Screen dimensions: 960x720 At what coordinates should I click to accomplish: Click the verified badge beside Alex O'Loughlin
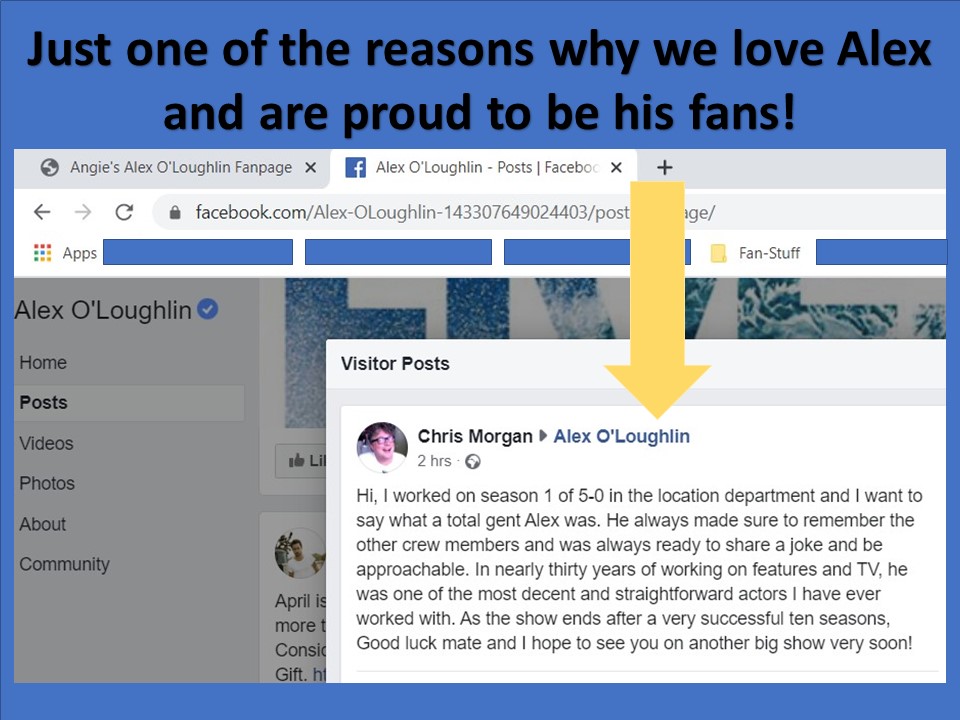click(x=208, y=309)
